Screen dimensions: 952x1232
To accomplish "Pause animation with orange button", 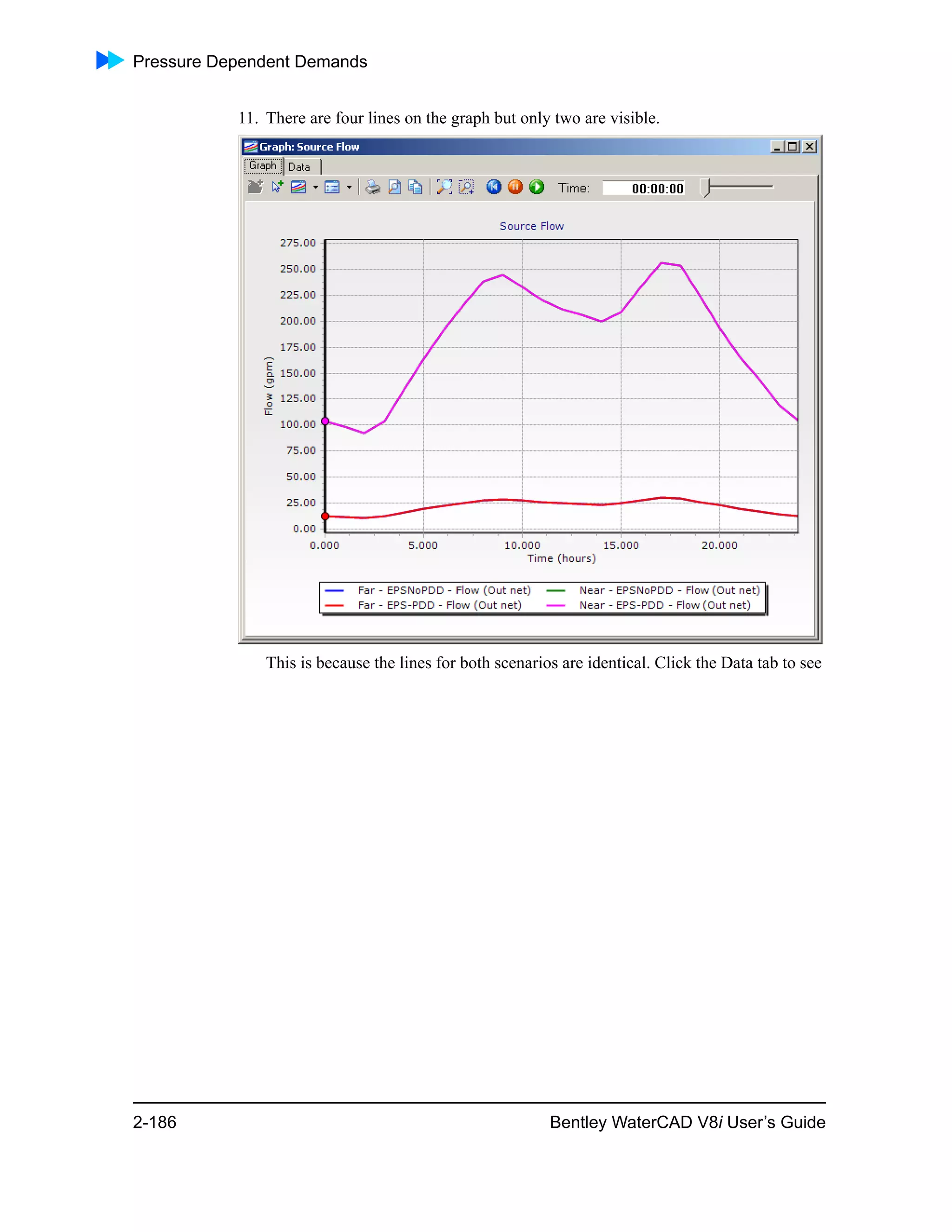I will click(515, 187).
